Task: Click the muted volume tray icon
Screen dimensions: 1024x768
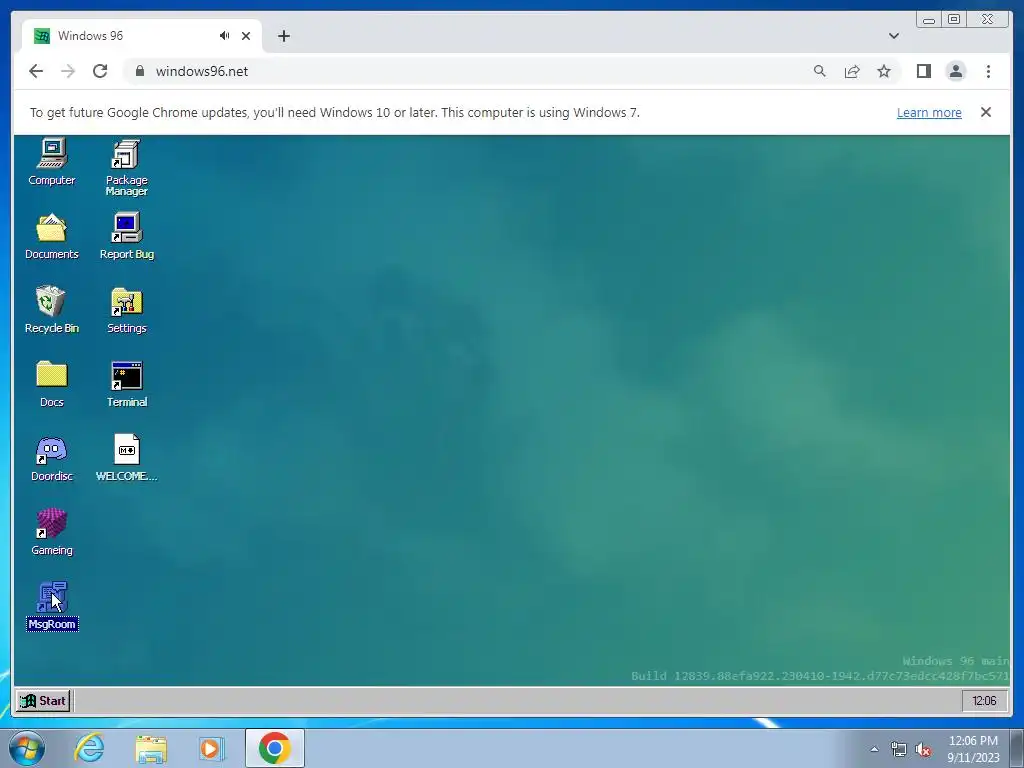Action: (x=923, y=749)
